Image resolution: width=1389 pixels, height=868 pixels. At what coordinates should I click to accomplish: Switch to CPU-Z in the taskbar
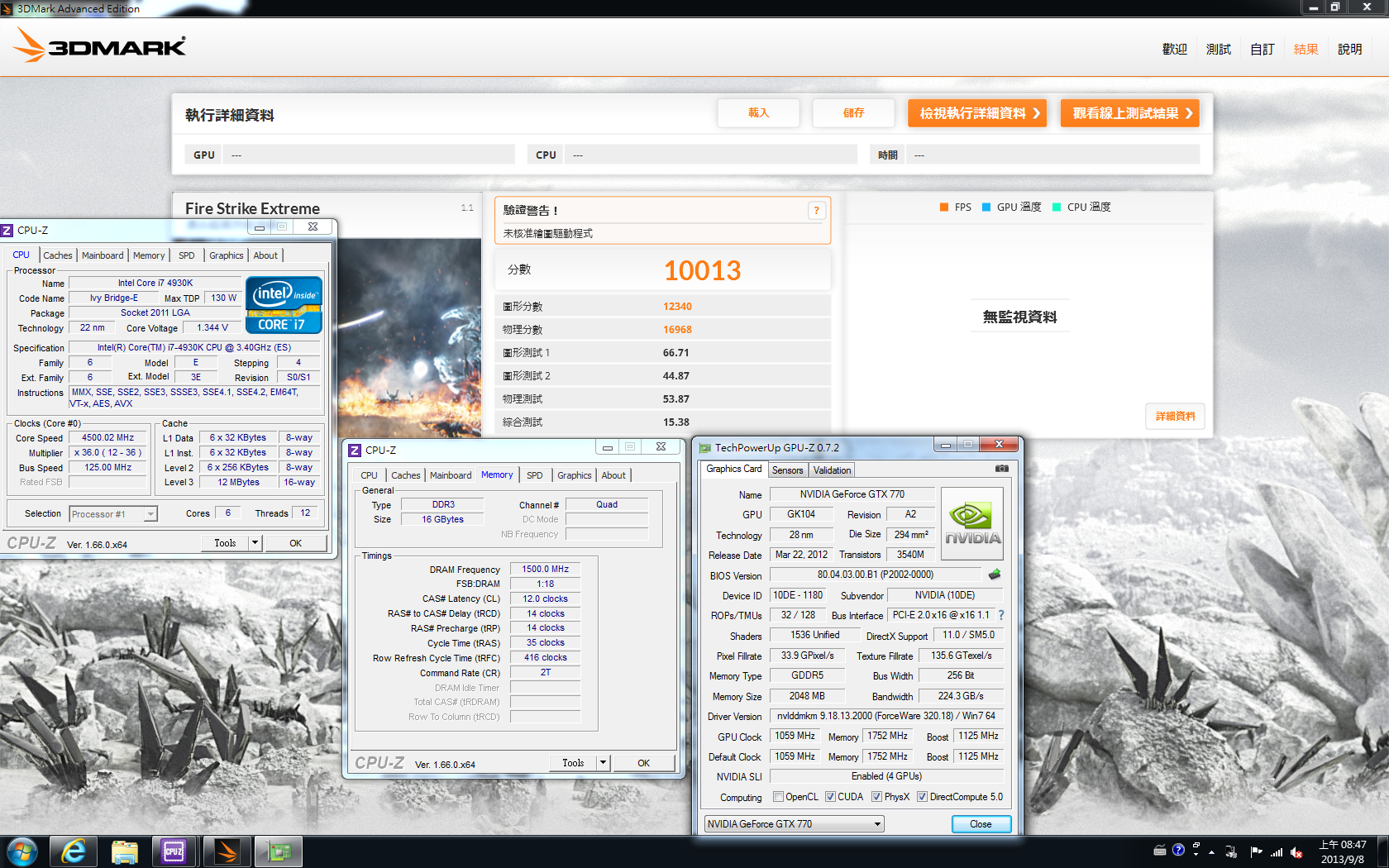point(174,851)
